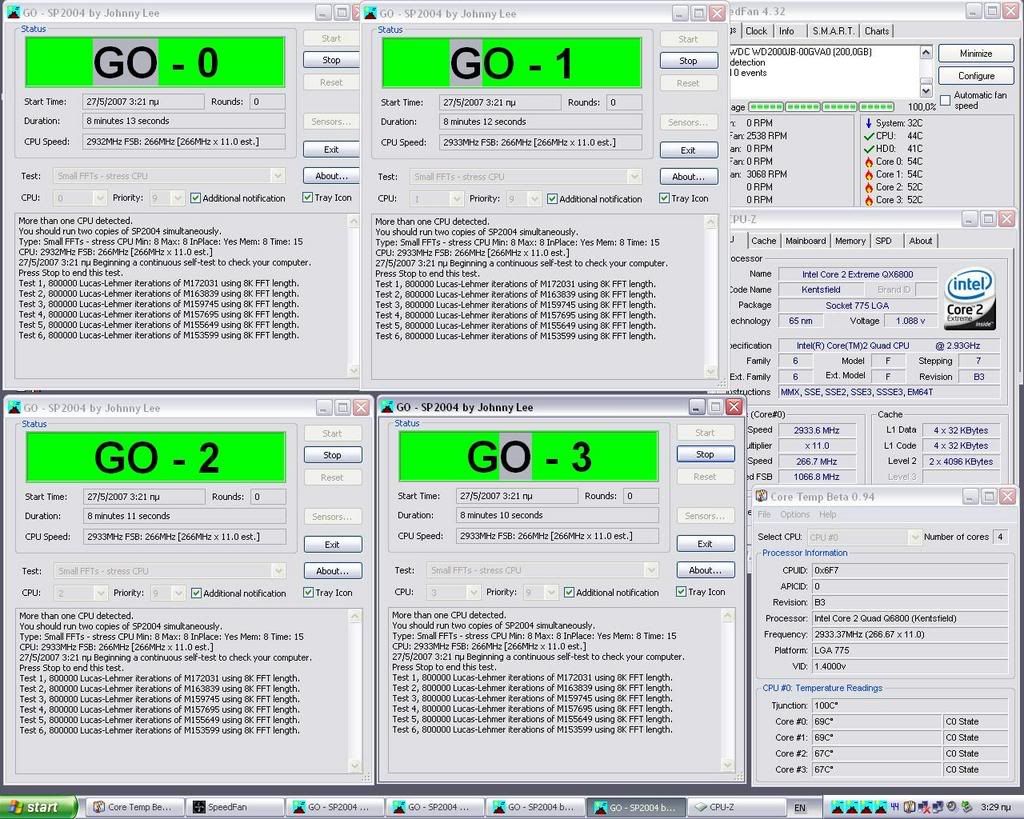Open the S.M.A.R.T. tab in SpeedFan
The height and width of the screenshot is (819, 1024).
[x=833, y=31]
